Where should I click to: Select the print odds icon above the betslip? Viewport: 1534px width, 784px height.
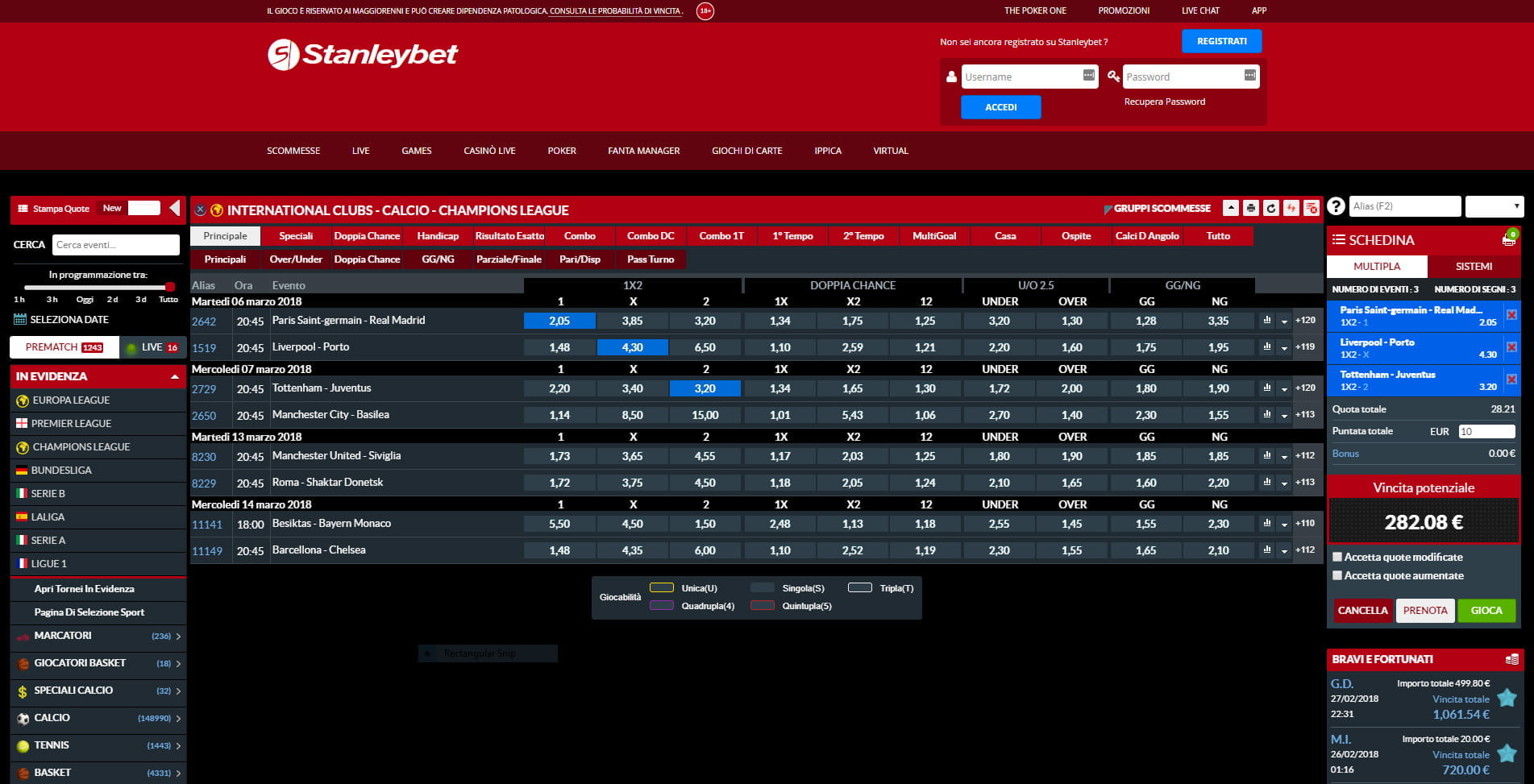click(1251, 206)
